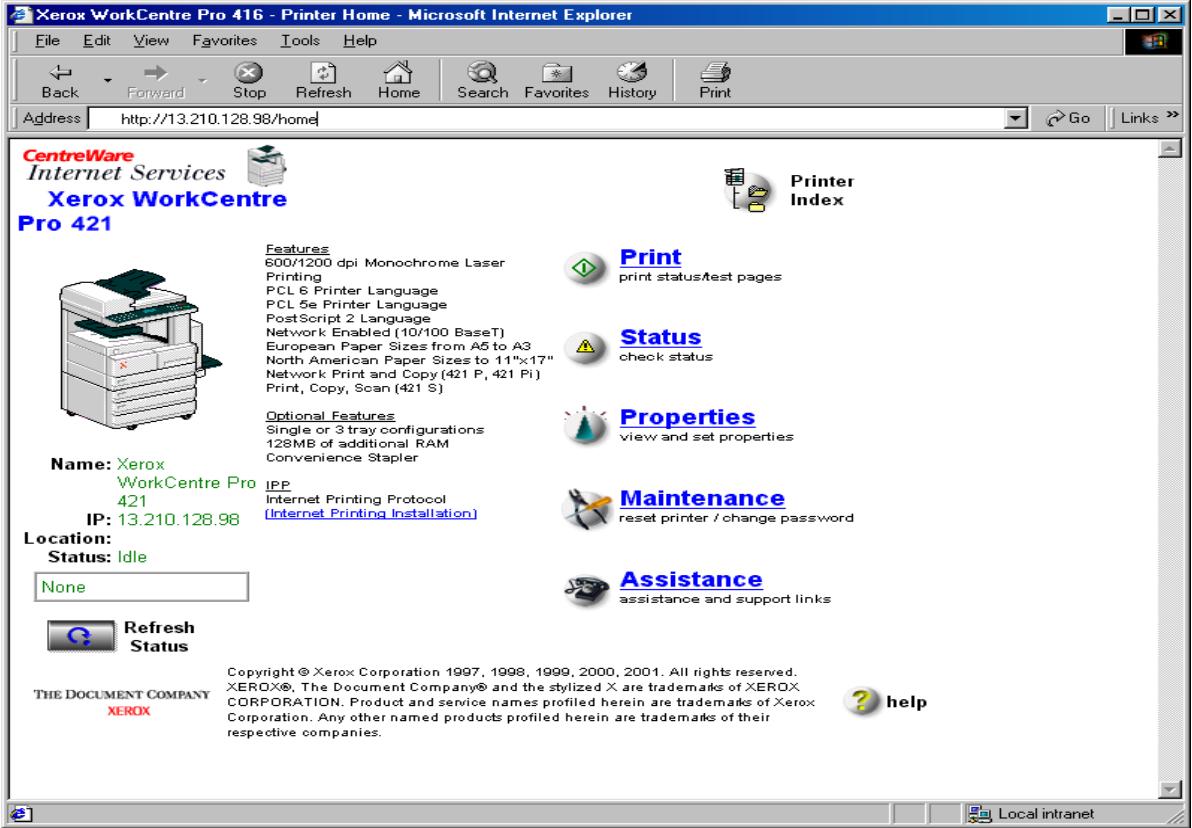Viewport: 1192px width, 828px height.
Task: Click in the Address URL field
Action: 546,119
